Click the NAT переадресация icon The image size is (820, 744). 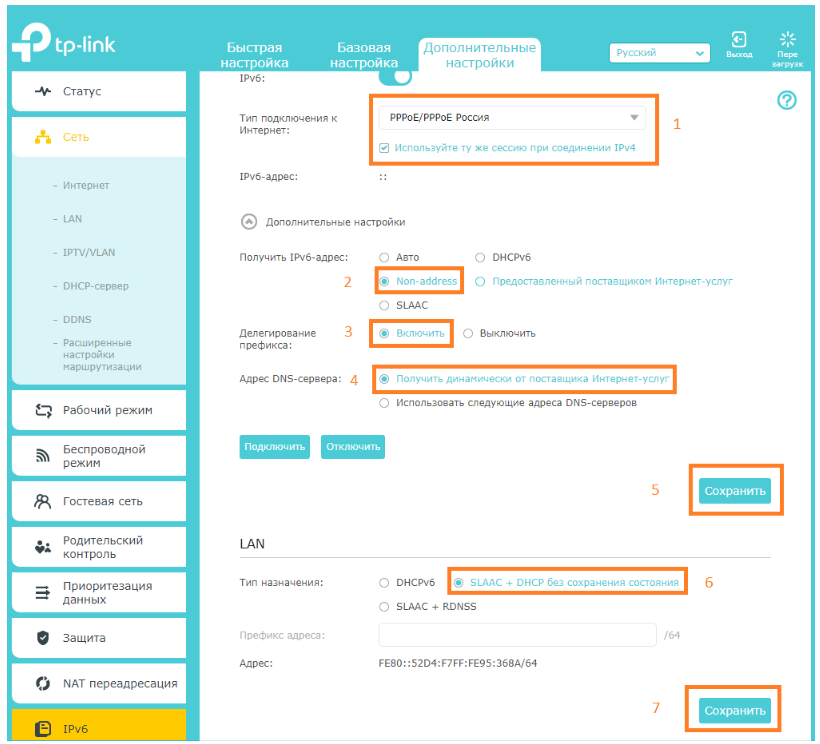(43, 683)
